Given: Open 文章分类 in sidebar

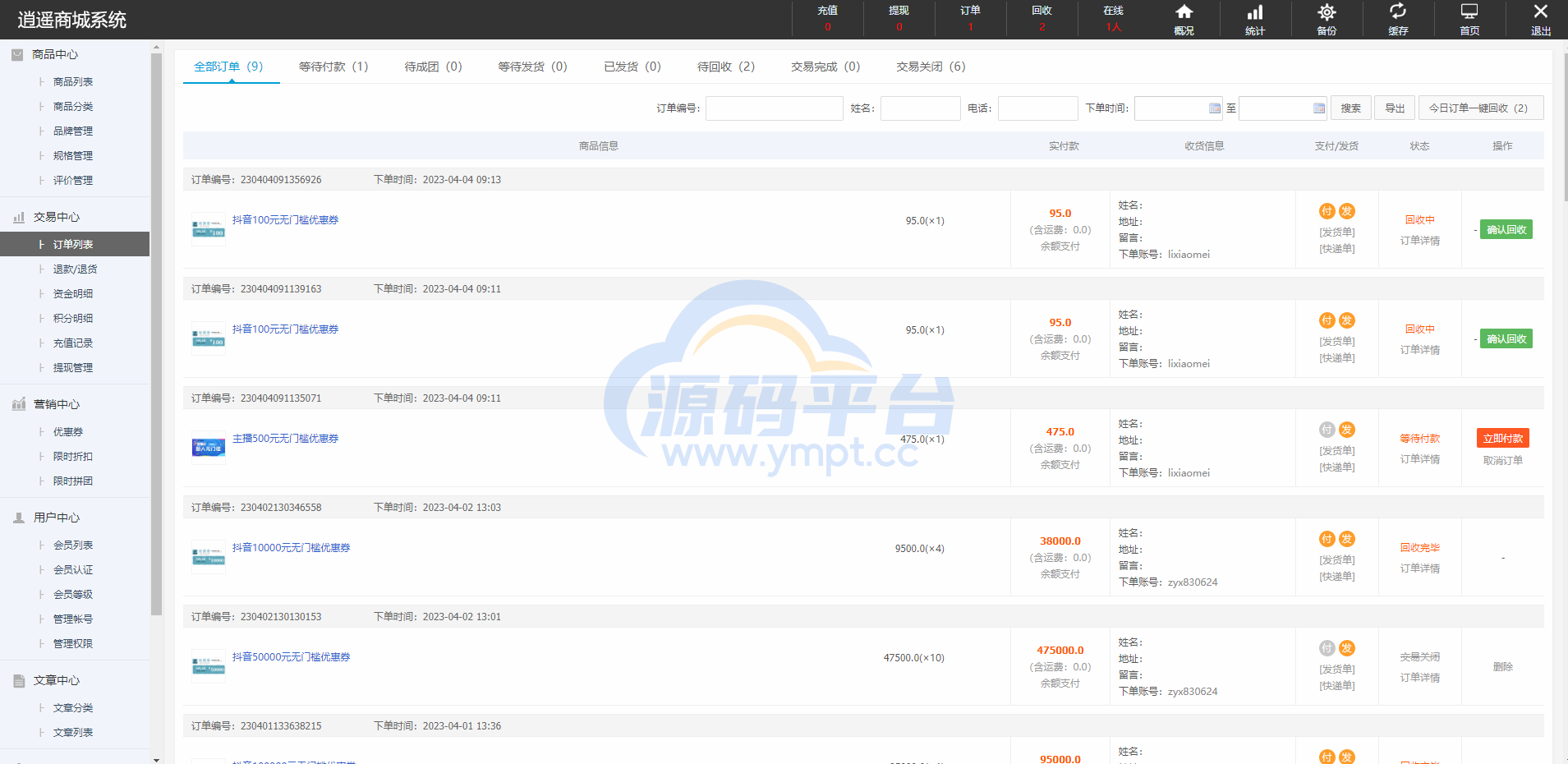Looking at the screenshot, I should [73, 708].
